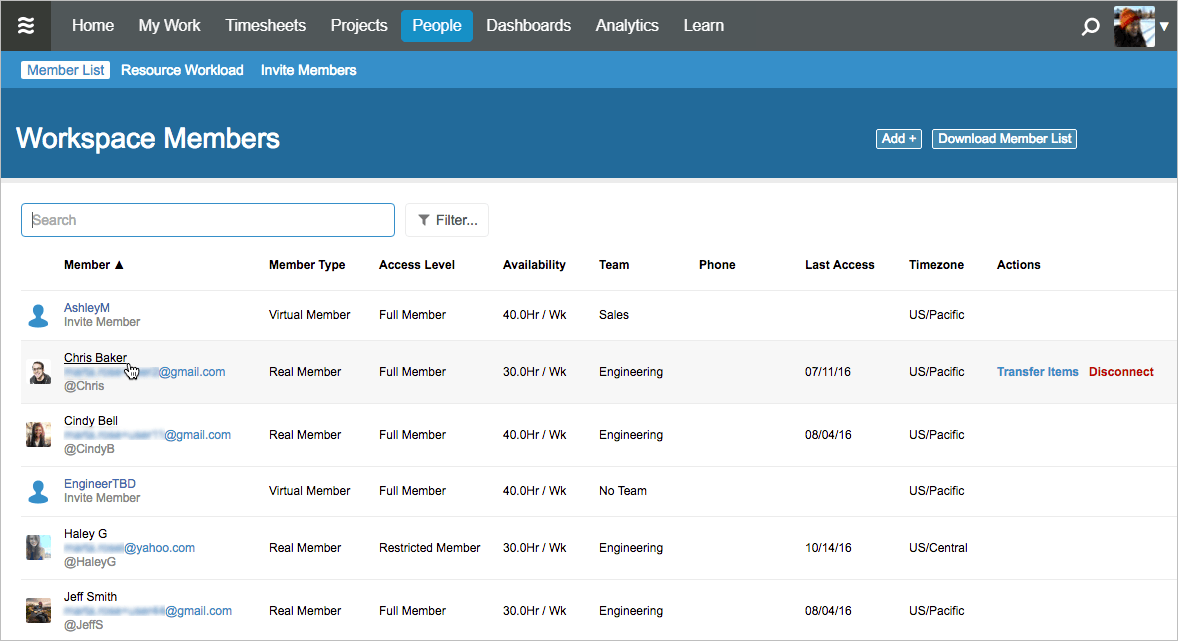Click Haley G's avatar picture

point(38,547)
